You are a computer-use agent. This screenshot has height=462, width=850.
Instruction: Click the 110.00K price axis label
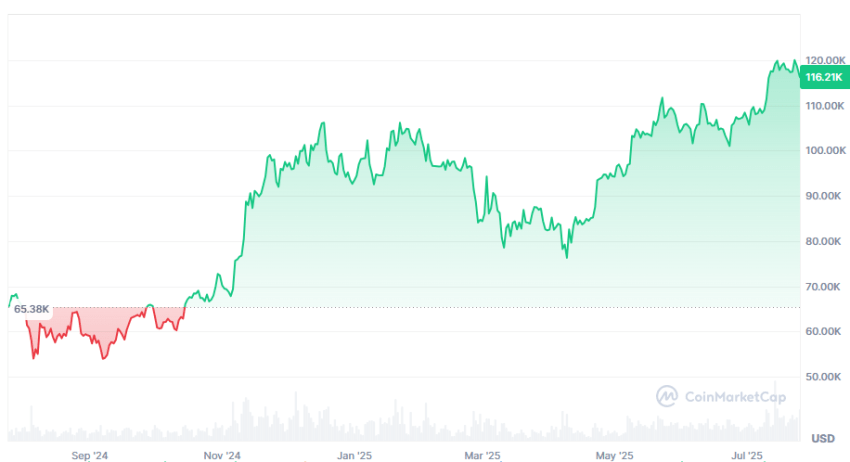(x=822, y=105)
